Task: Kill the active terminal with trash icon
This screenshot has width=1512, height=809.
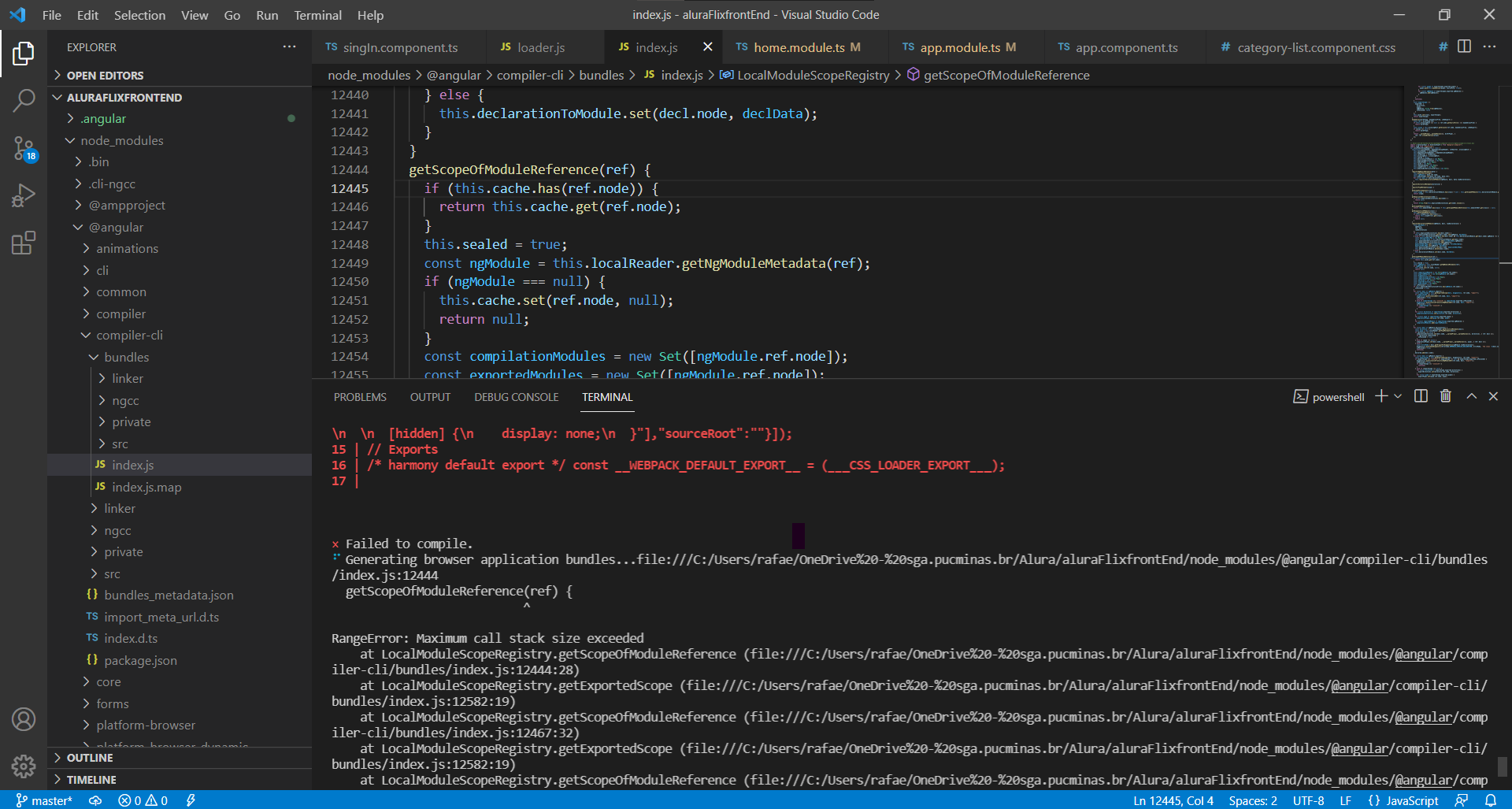Action: [1445, 396]
